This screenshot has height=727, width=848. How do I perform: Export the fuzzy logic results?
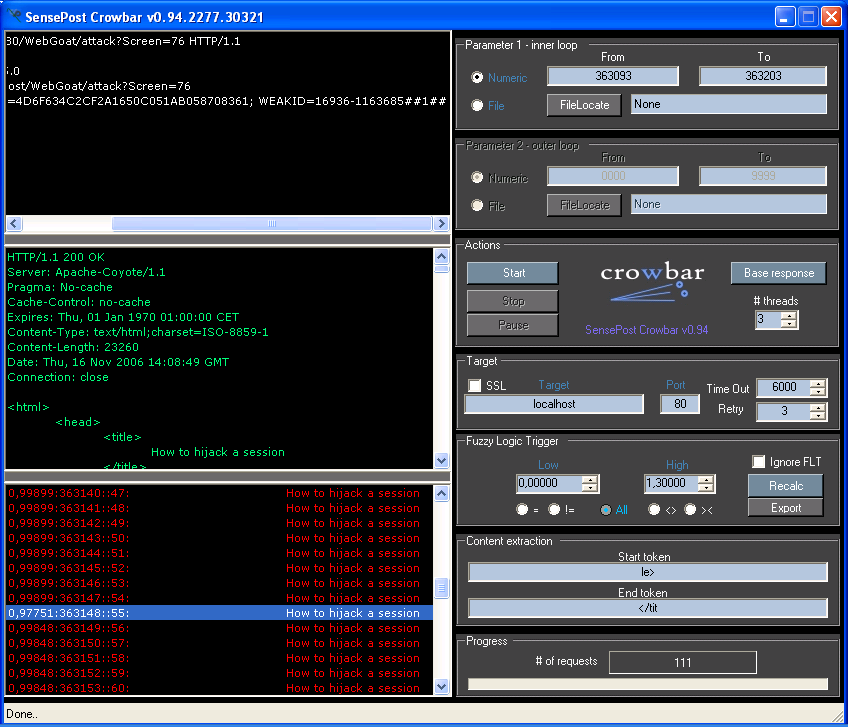point(786,508)
